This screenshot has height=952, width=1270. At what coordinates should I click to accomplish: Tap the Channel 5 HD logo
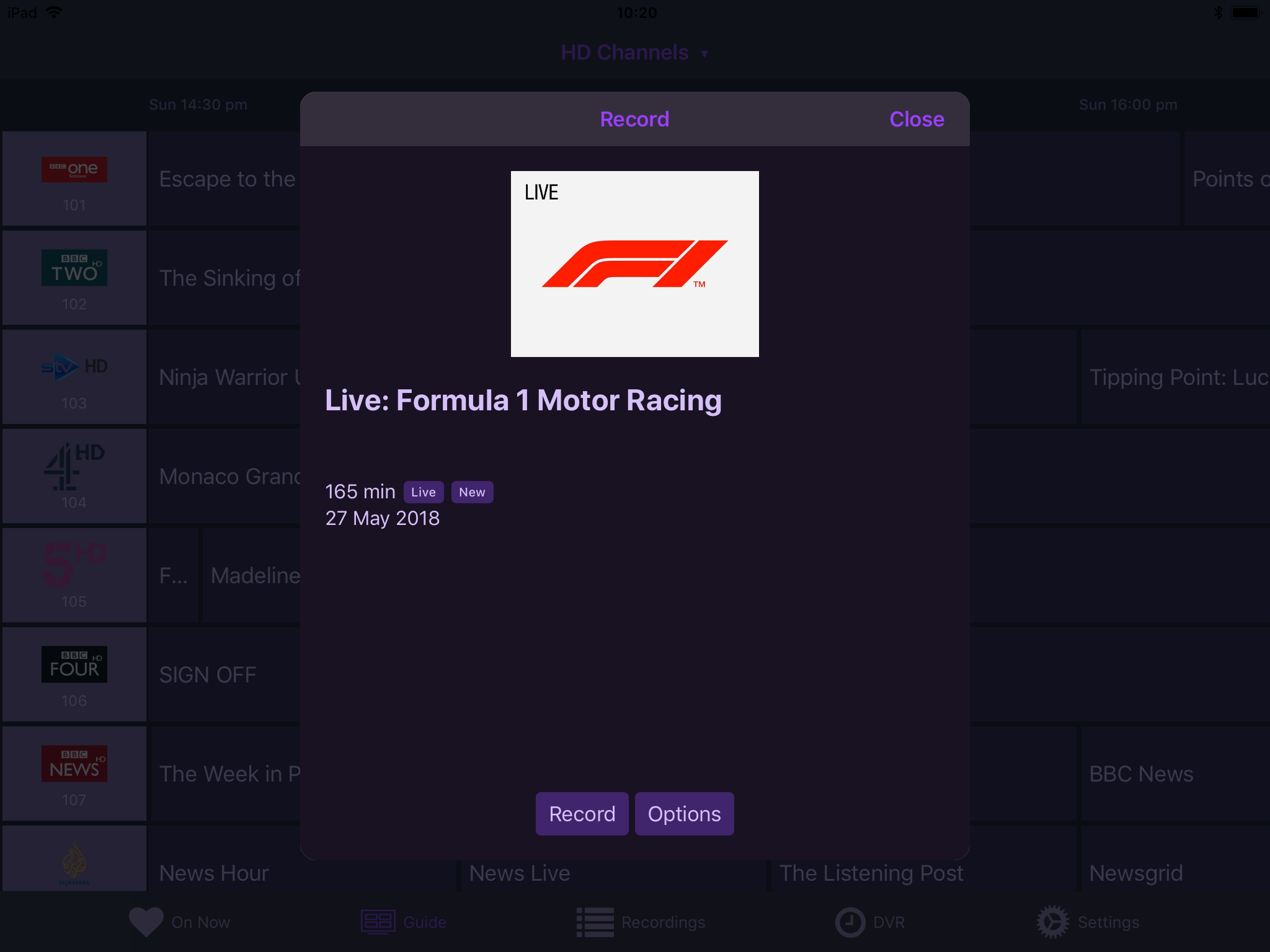pyautogui.click(x=74, y=564)
